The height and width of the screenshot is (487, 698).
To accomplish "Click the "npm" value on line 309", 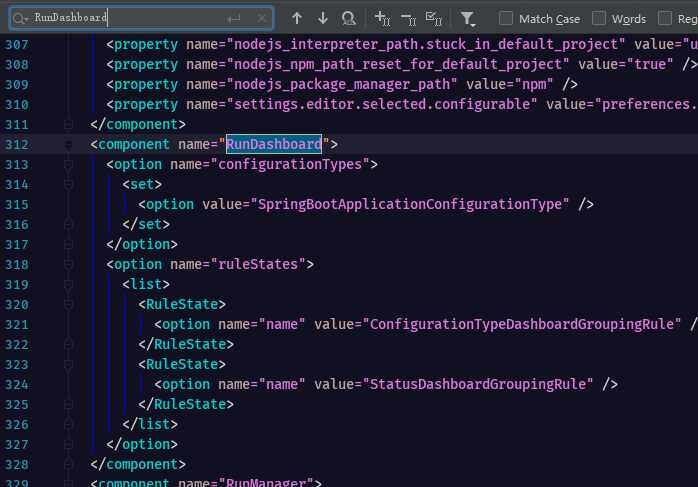I will (535, 84).
